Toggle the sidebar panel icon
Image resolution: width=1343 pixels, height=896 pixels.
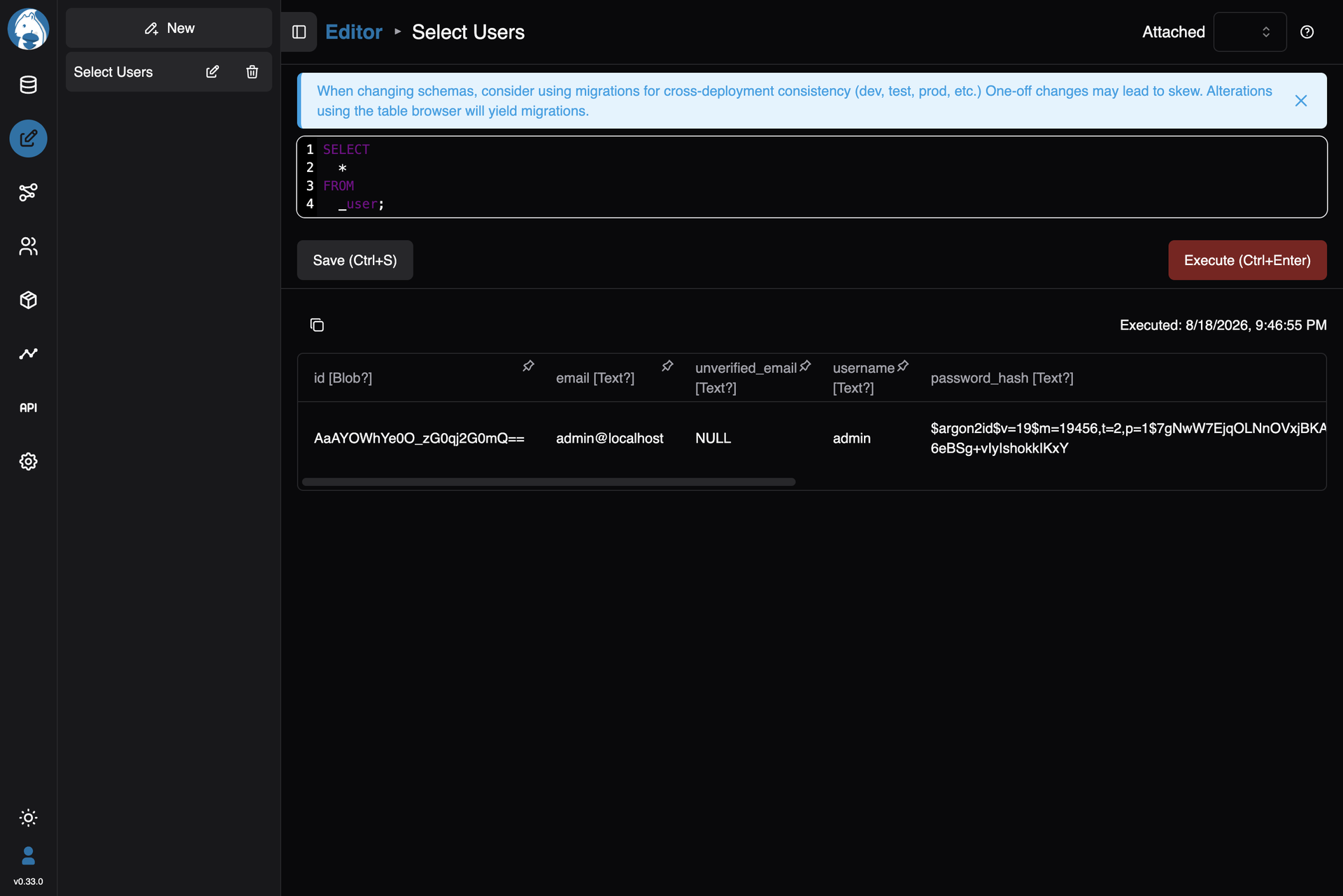299,32
